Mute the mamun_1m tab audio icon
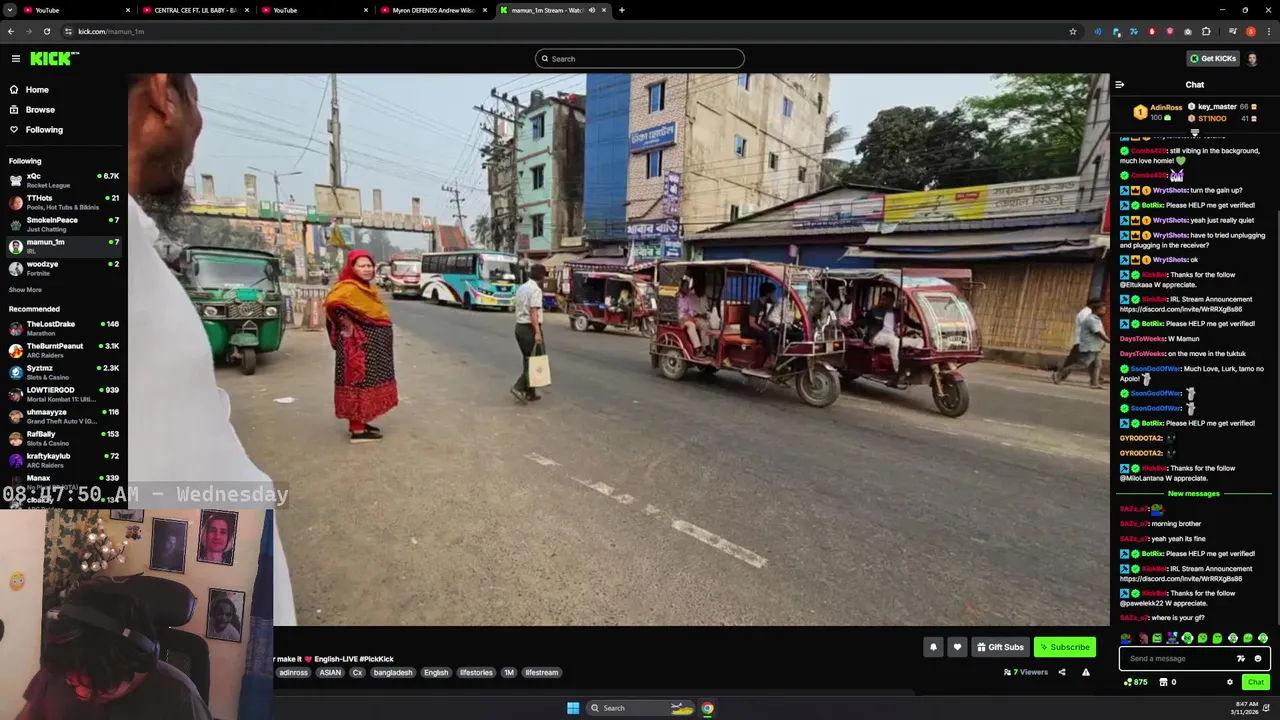Screen dimensions: 1280x720 pos(591,10)
